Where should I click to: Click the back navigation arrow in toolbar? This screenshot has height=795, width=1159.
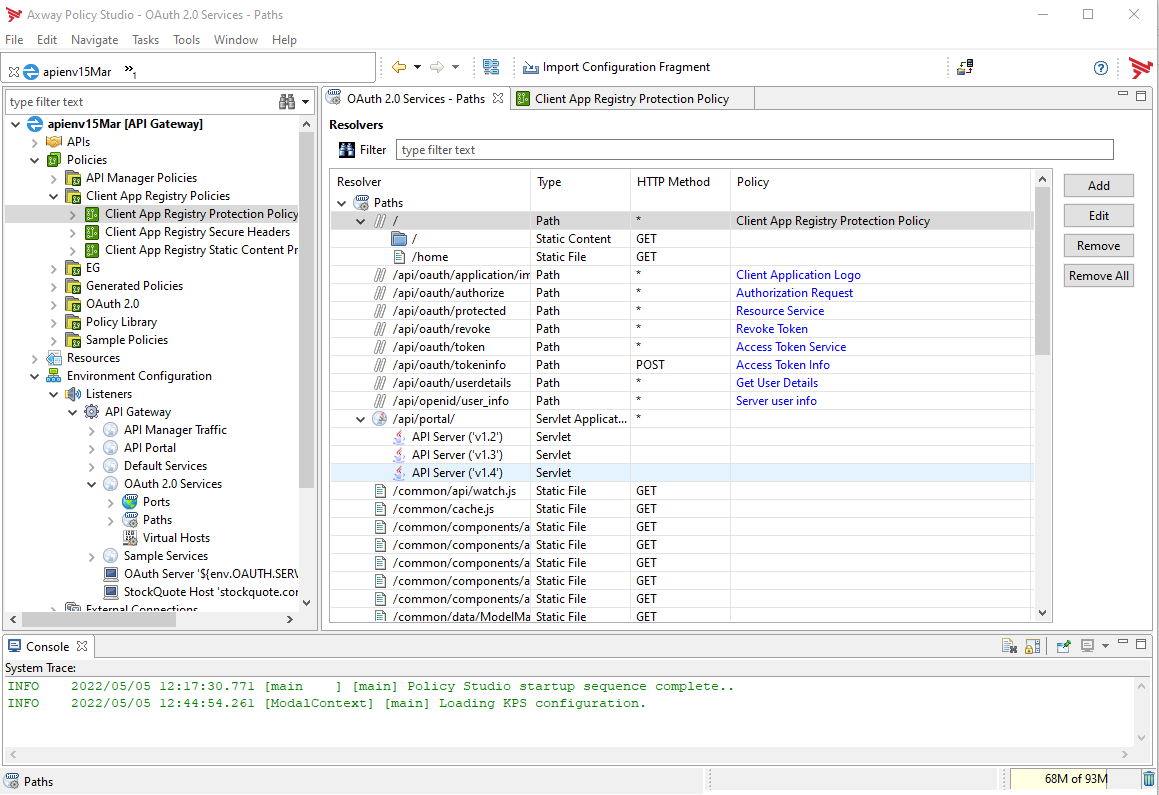click(x=399, y=67)
